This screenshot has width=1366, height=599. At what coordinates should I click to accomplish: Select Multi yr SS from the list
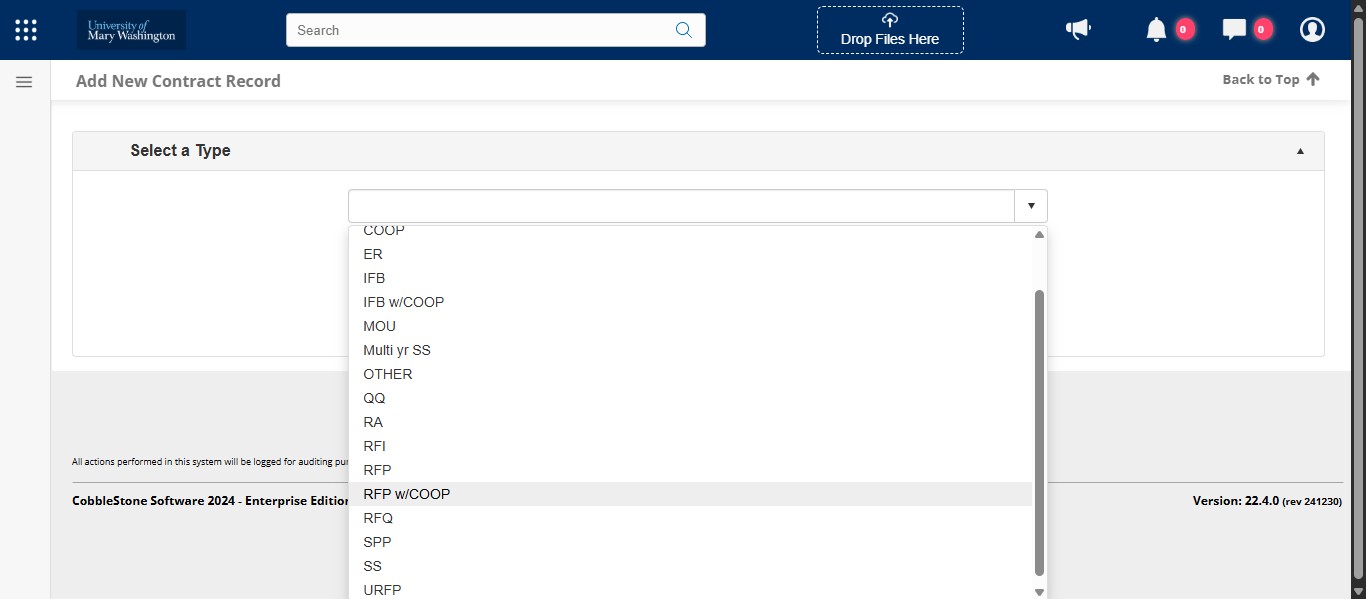click(396, 350)
